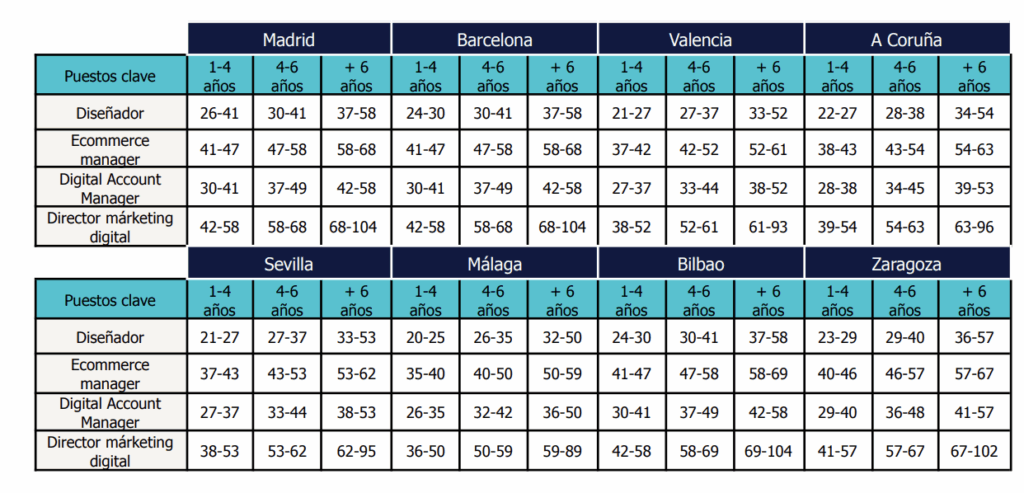Click 'Puestos clave' header in Sevilla table
The height and width of the screenshot is (493, 1024).
(110, 300)
